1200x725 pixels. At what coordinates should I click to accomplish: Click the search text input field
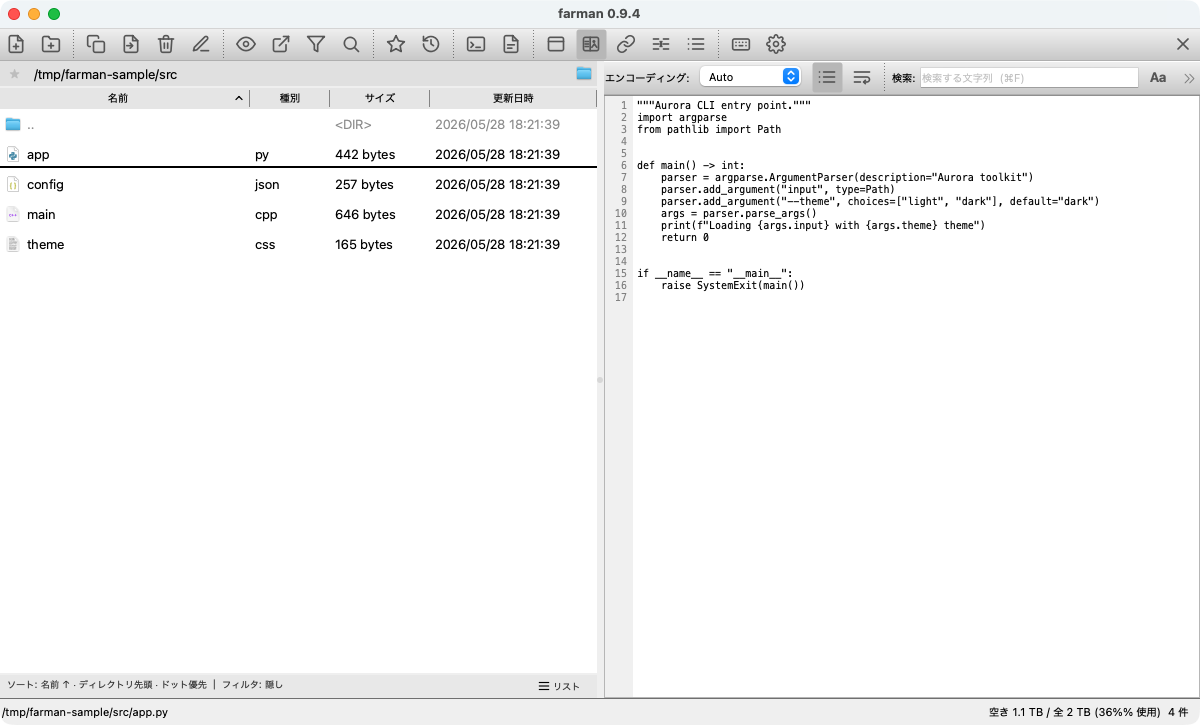coord(1029,77)
